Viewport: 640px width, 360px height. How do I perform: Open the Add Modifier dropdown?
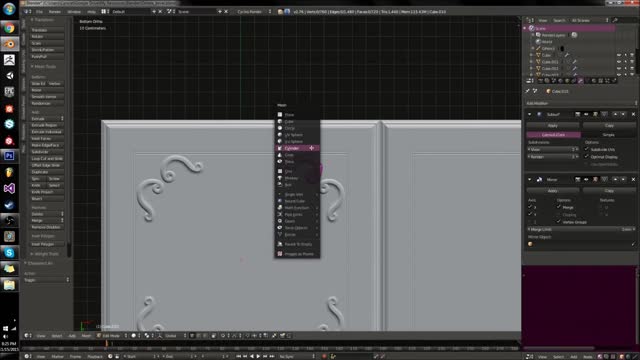[581, 103]
